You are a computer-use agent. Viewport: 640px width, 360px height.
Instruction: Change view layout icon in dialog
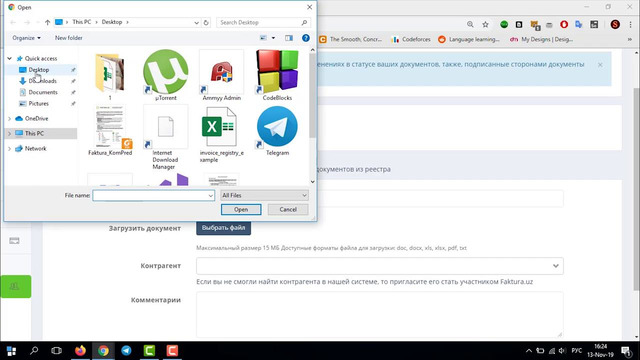(263, 38)
